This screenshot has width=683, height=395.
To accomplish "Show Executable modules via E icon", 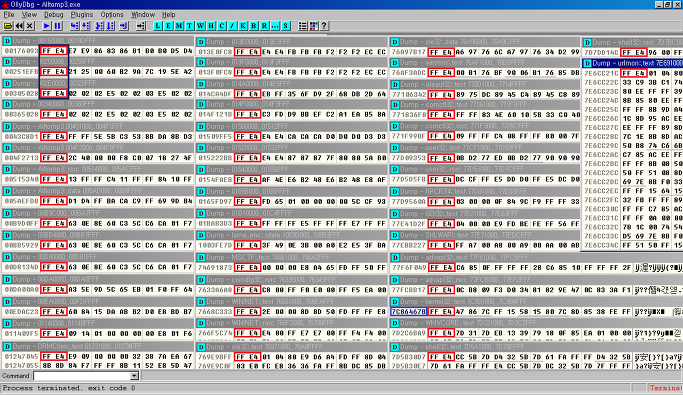I will [168, 26].
